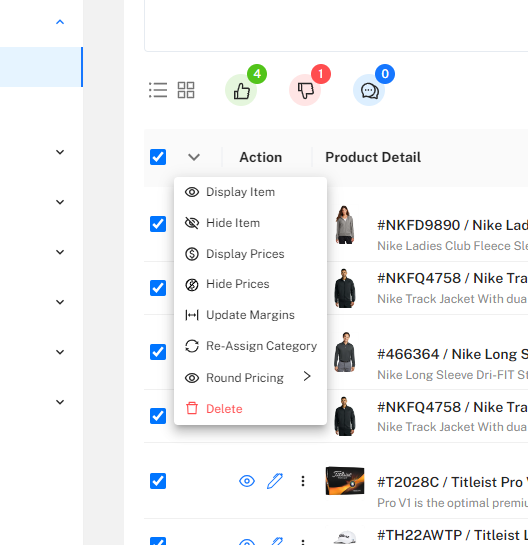Open the comments chat bubble icon
This screenshot has height=545, width=528.
pyautogui.click(x=369, y=90)
